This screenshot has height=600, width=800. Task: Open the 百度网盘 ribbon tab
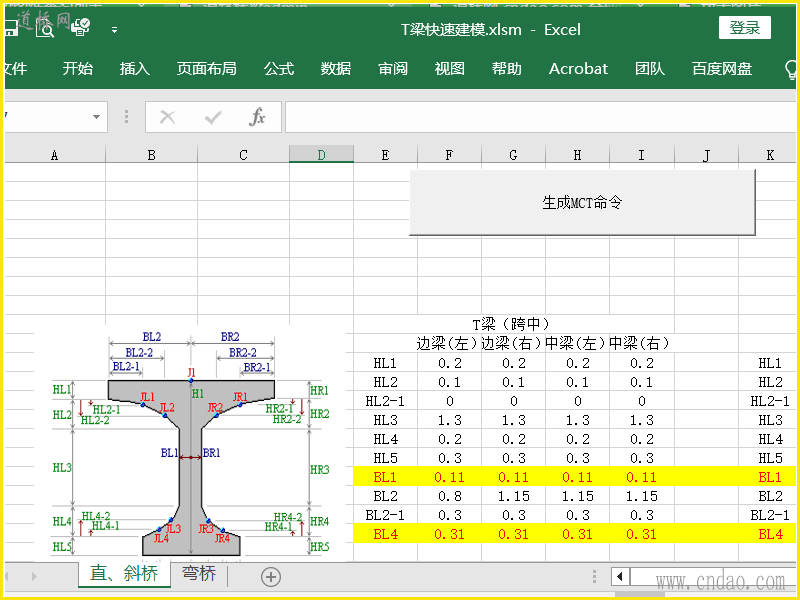click(722, 68)
